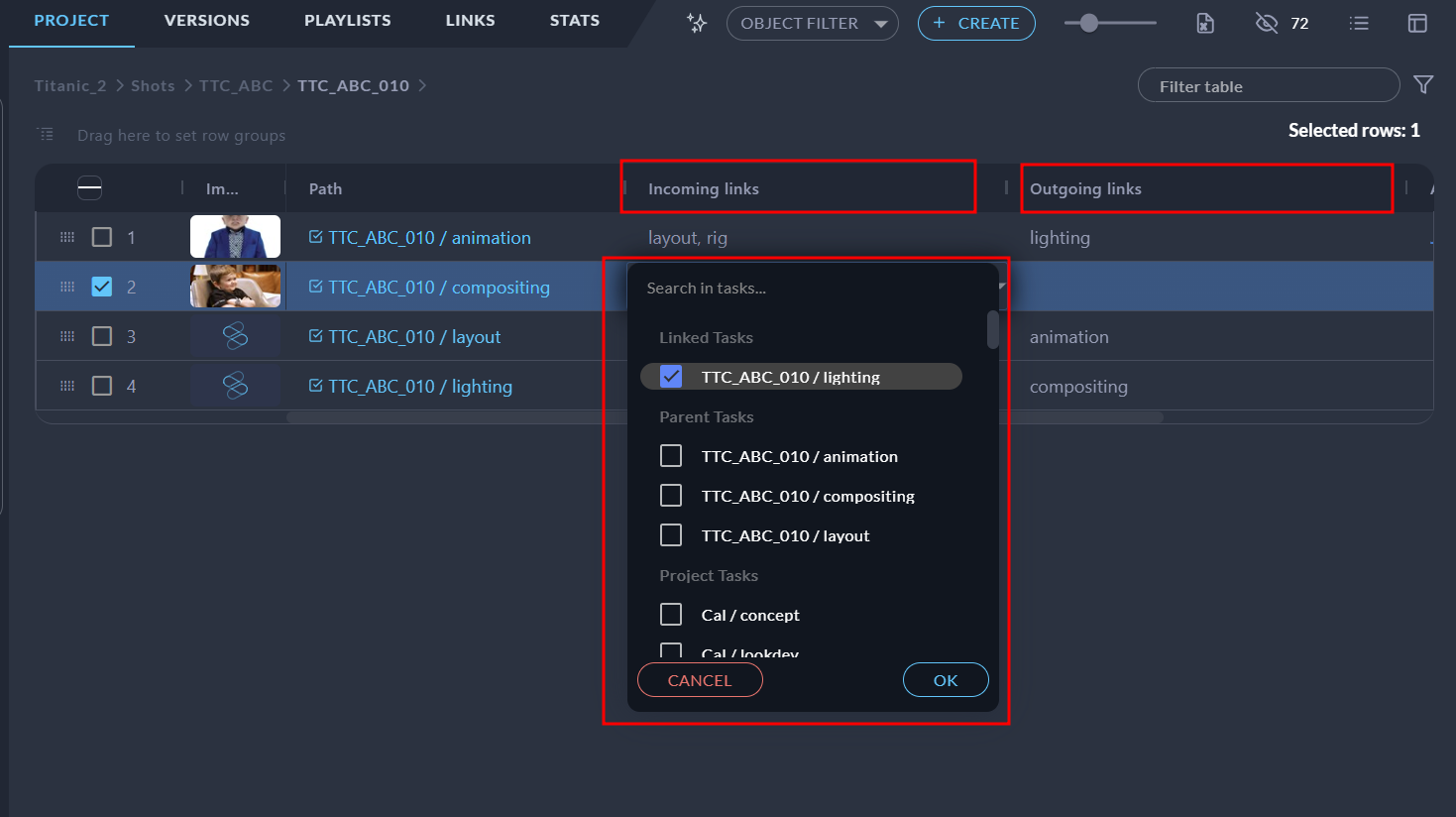The height and width of the screenshot is (817, 1456).
Task: Check the row 1 checkbox
Action: pos(102,237)
